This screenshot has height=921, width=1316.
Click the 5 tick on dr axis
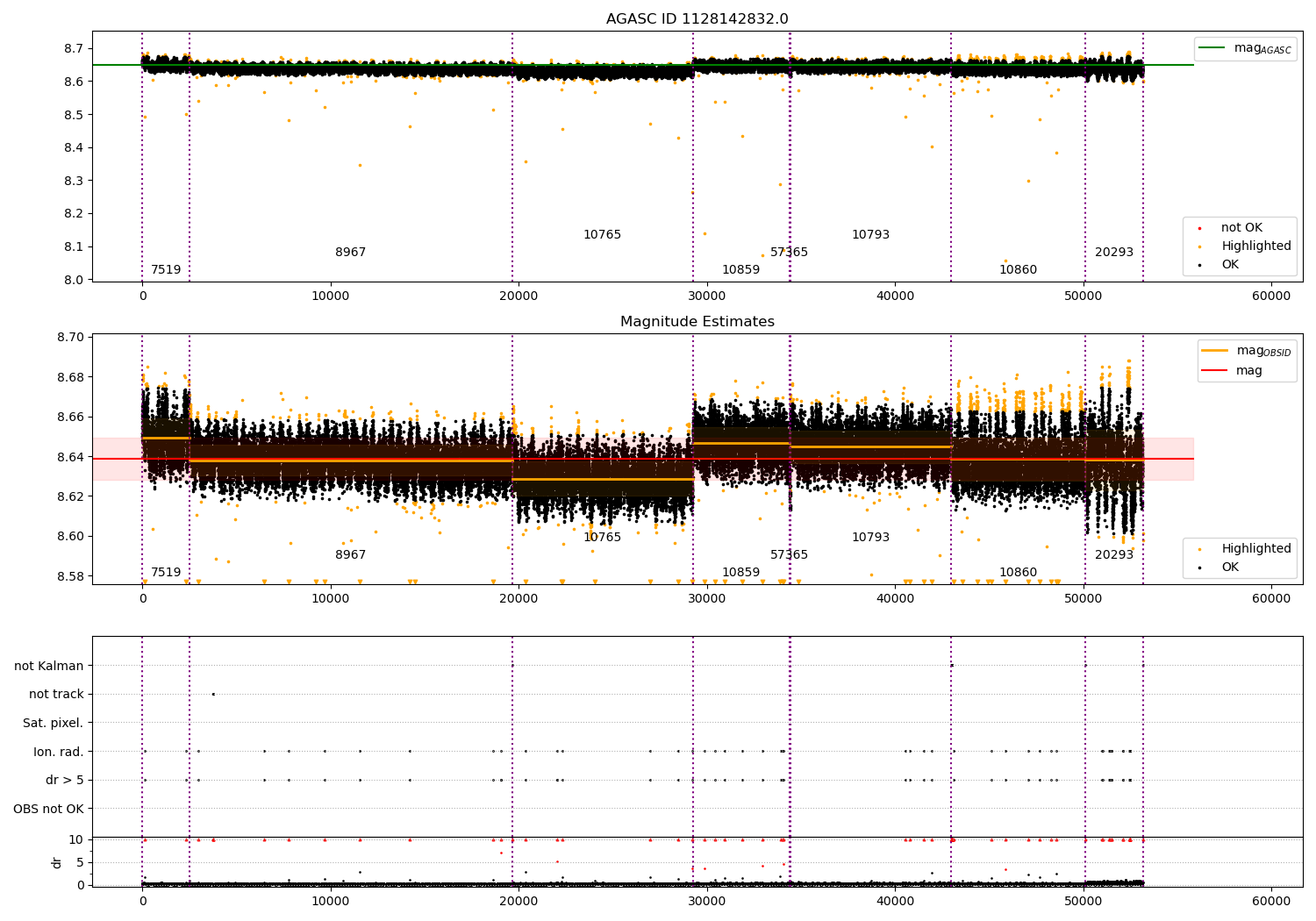pos(81,863)
